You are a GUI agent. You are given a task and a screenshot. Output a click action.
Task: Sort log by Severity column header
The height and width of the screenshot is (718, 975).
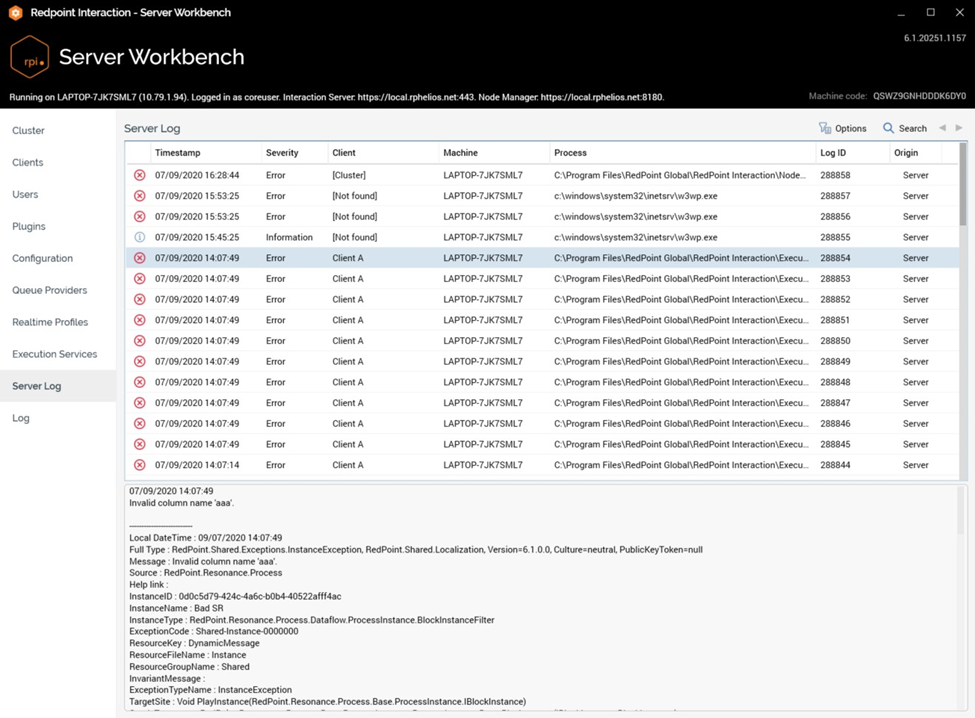pyautogui.click(x=282, y=153)
